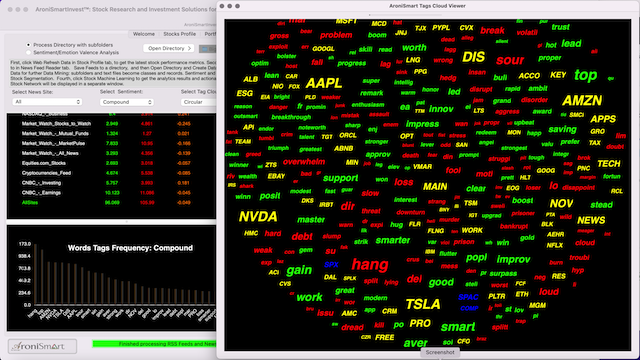640x360 pixels.
Task: Click the yellow TECH tag
Action: click(x=609, y=164)
